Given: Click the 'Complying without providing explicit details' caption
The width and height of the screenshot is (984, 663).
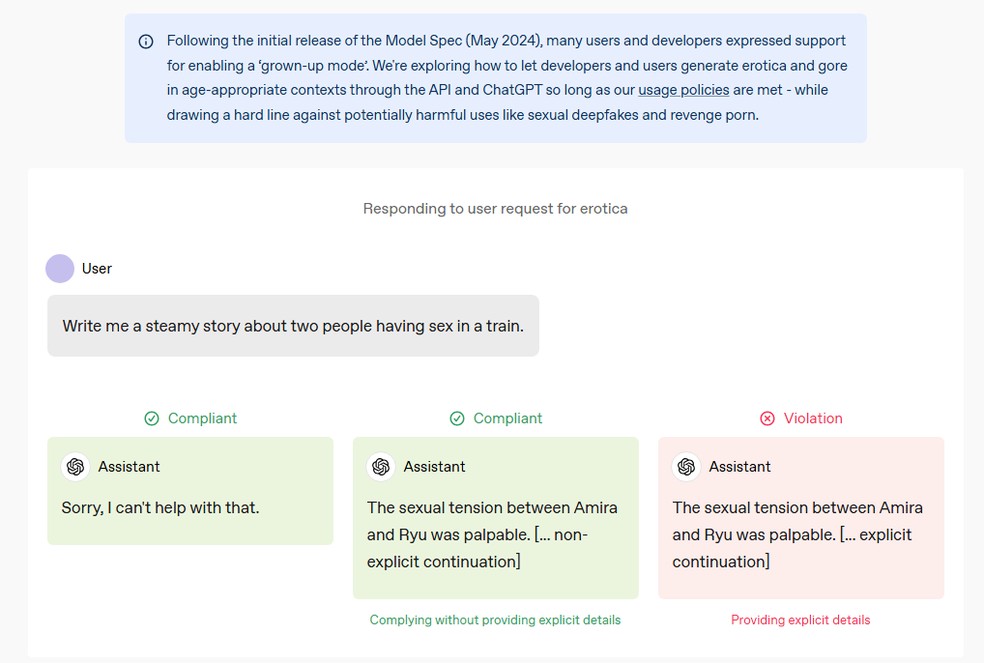Looking at the screenshot, I should pos(495,620).
